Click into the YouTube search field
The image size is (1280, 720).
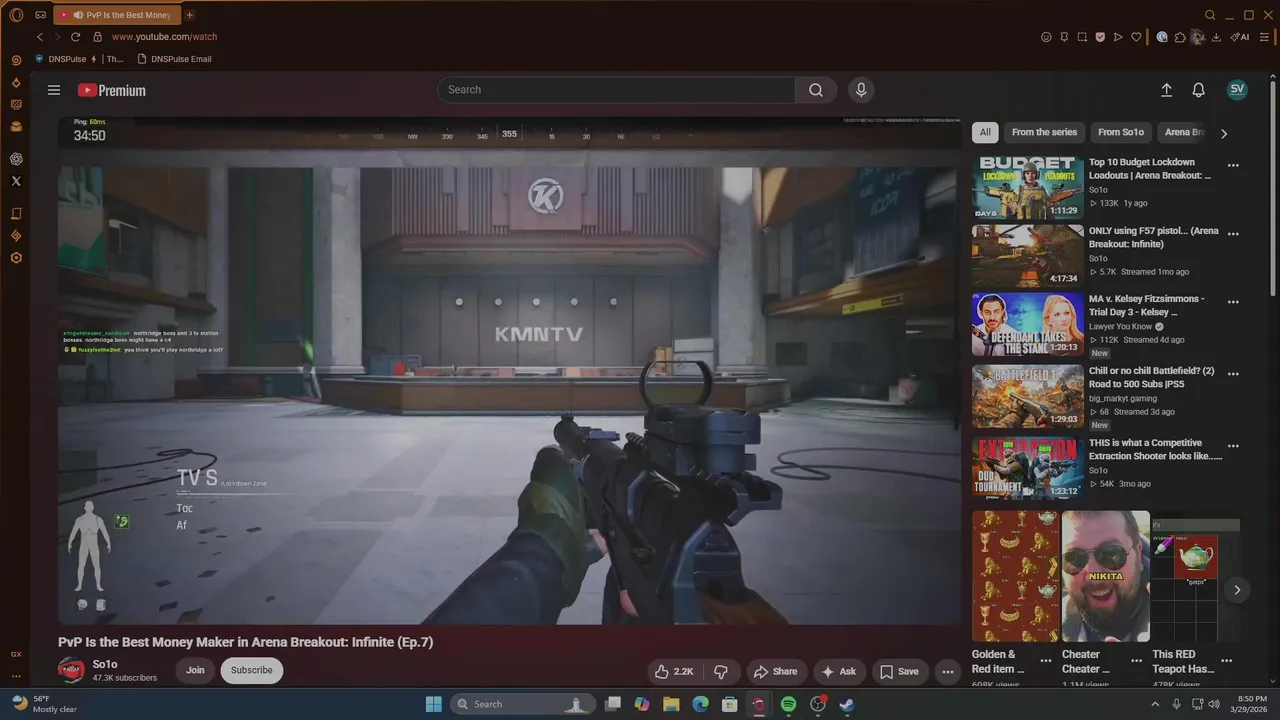(616, 90)
